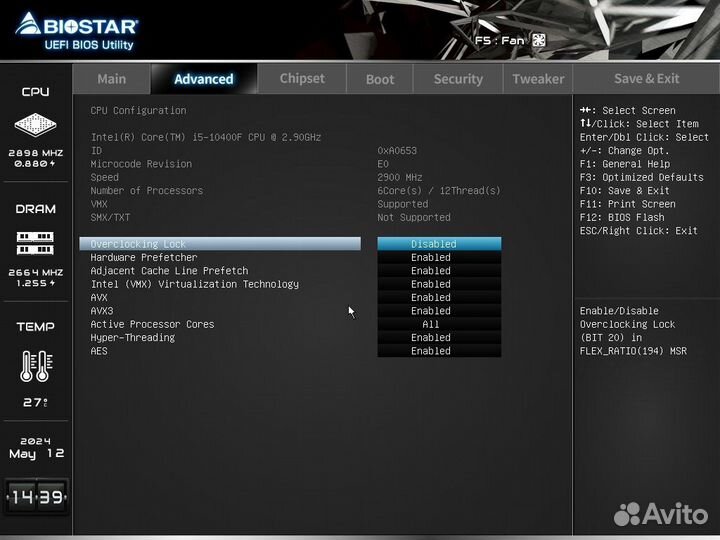The width and height of the screenshot is (720, 540).
Task: Select the Overclocking Lock row
Action: tap(220, 244)
